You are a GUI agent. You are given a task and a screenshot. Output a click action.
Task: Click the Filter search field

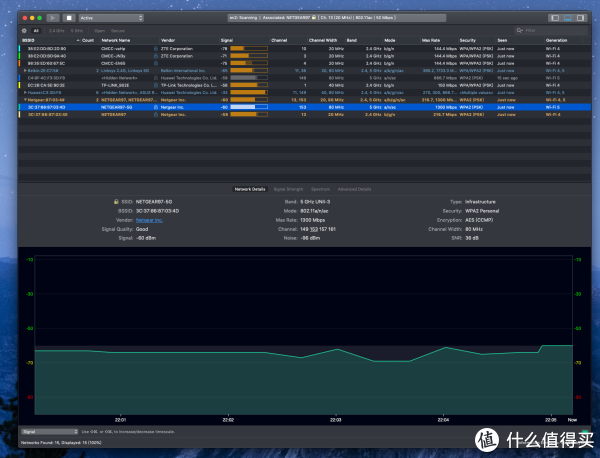pos(551,30)
